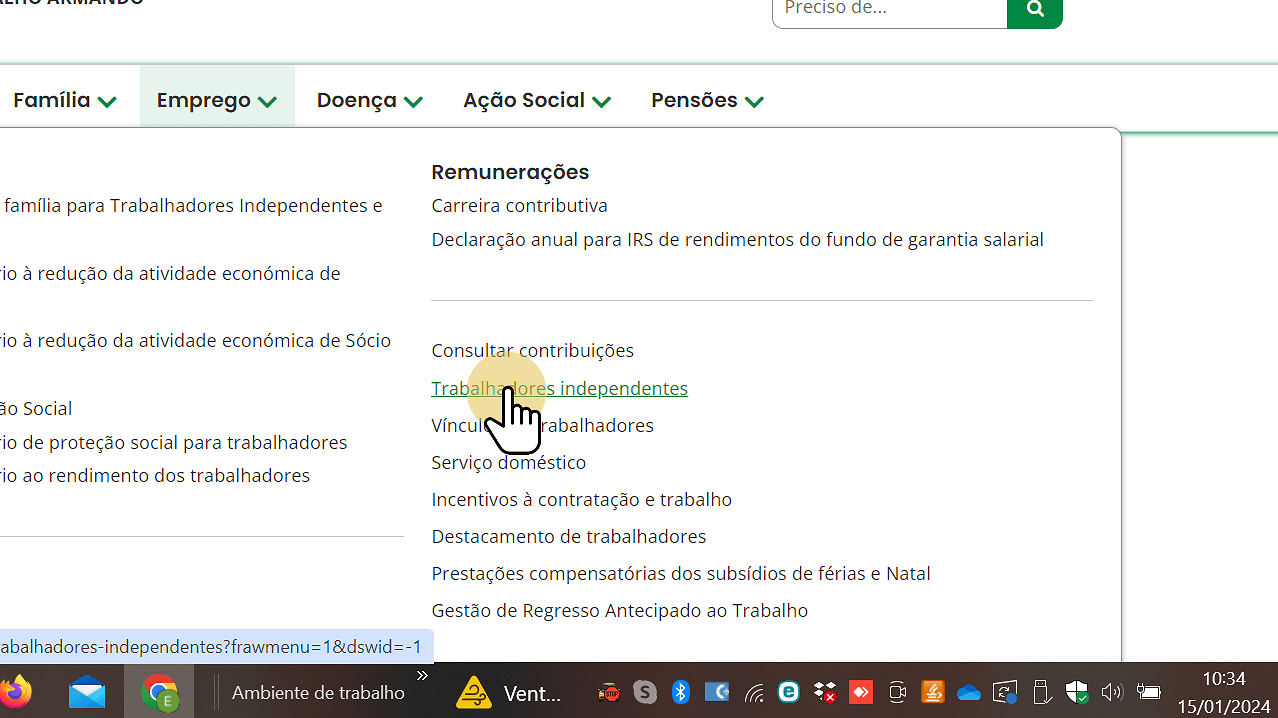
Task: Open Skype from the system tray
Action: click(644, 691)
